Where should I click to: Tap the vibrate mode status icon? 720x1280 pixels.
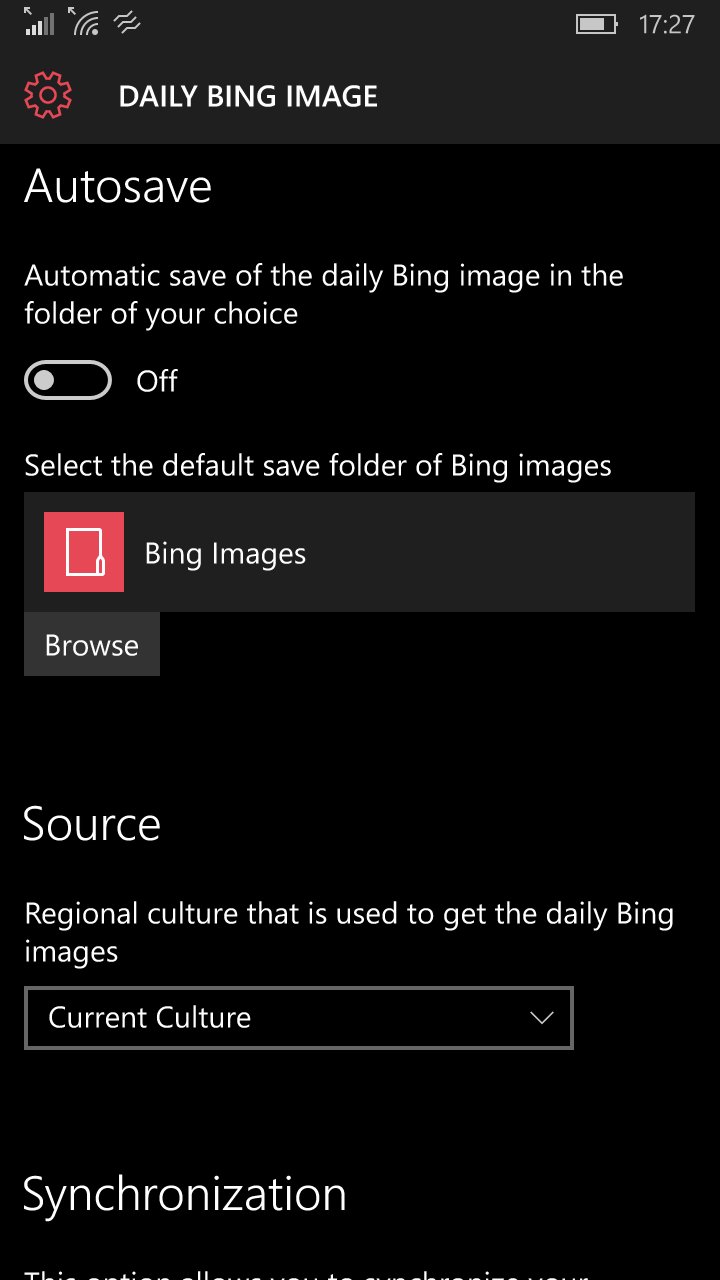pyautogui.click(x=127, y=23)
